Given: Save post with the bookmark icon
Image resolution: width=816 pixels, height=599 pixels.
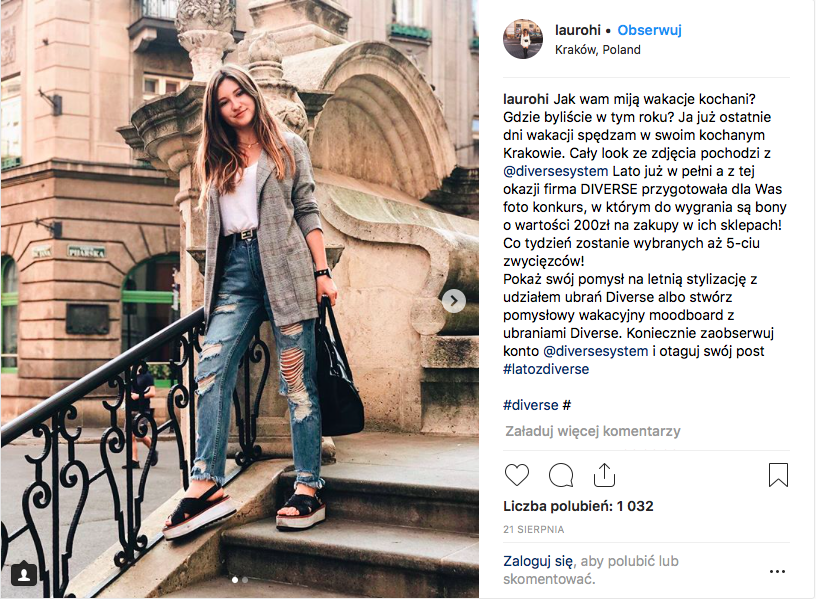Looking at the screenshot, I should pos(778,474).
